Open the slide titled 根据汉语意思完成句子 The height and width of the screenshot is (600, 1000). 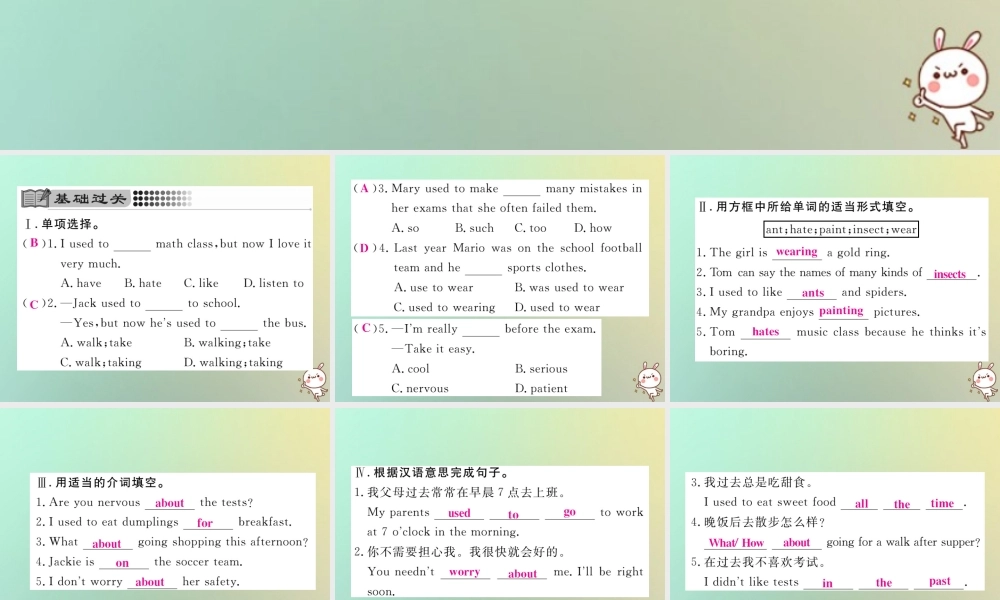pyautogui.click(x=499, y=504)
